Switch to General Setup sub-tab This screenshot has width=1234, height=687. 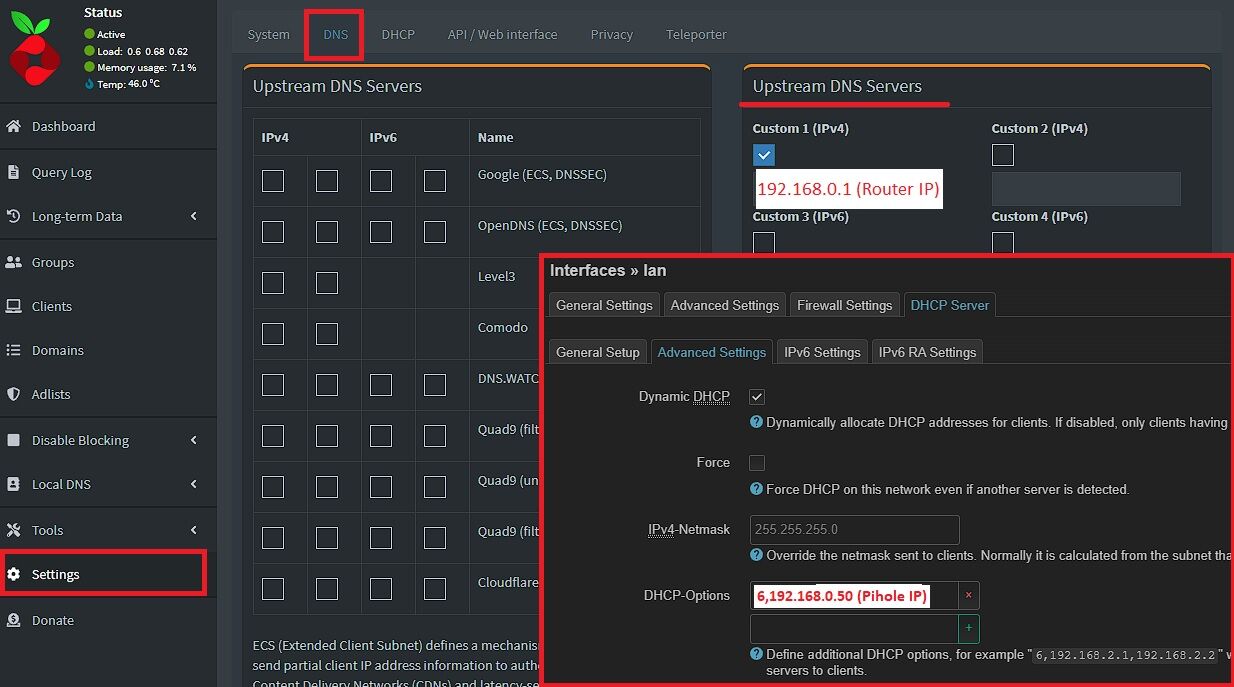597,352
